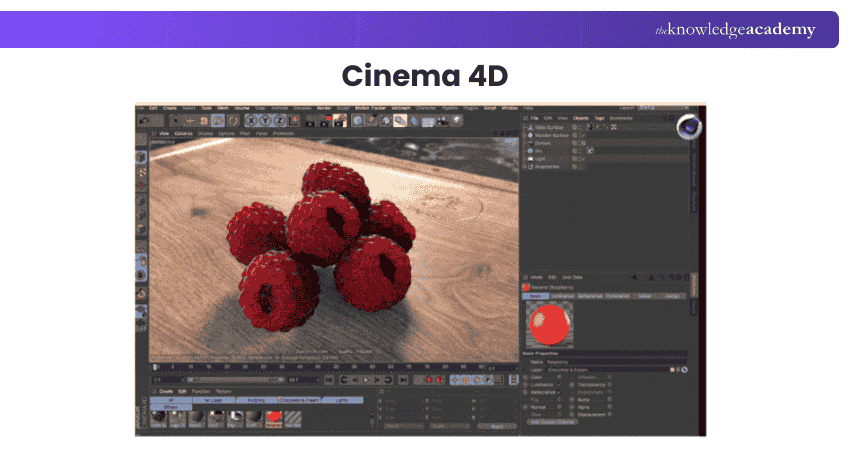The image size is (850, 450).
Task: Click the coordinate system icon beside Z
Action: 293,120
